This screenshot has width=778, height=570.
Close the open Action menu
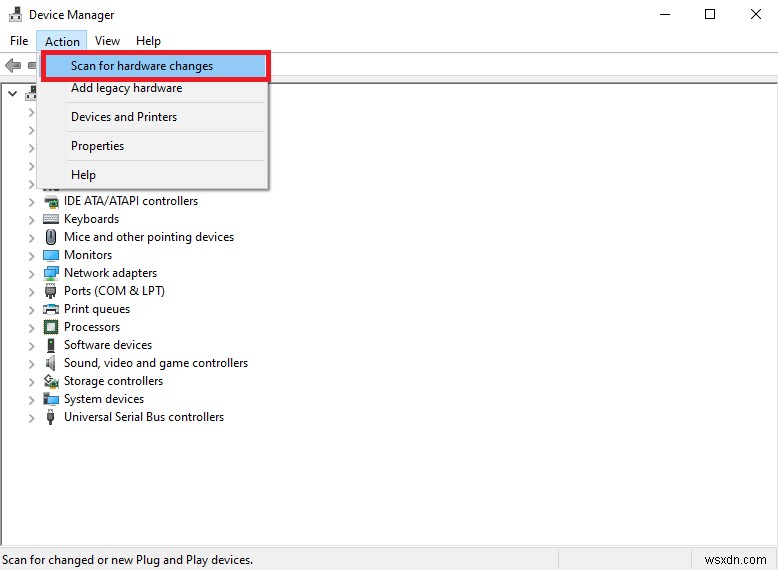62,41
